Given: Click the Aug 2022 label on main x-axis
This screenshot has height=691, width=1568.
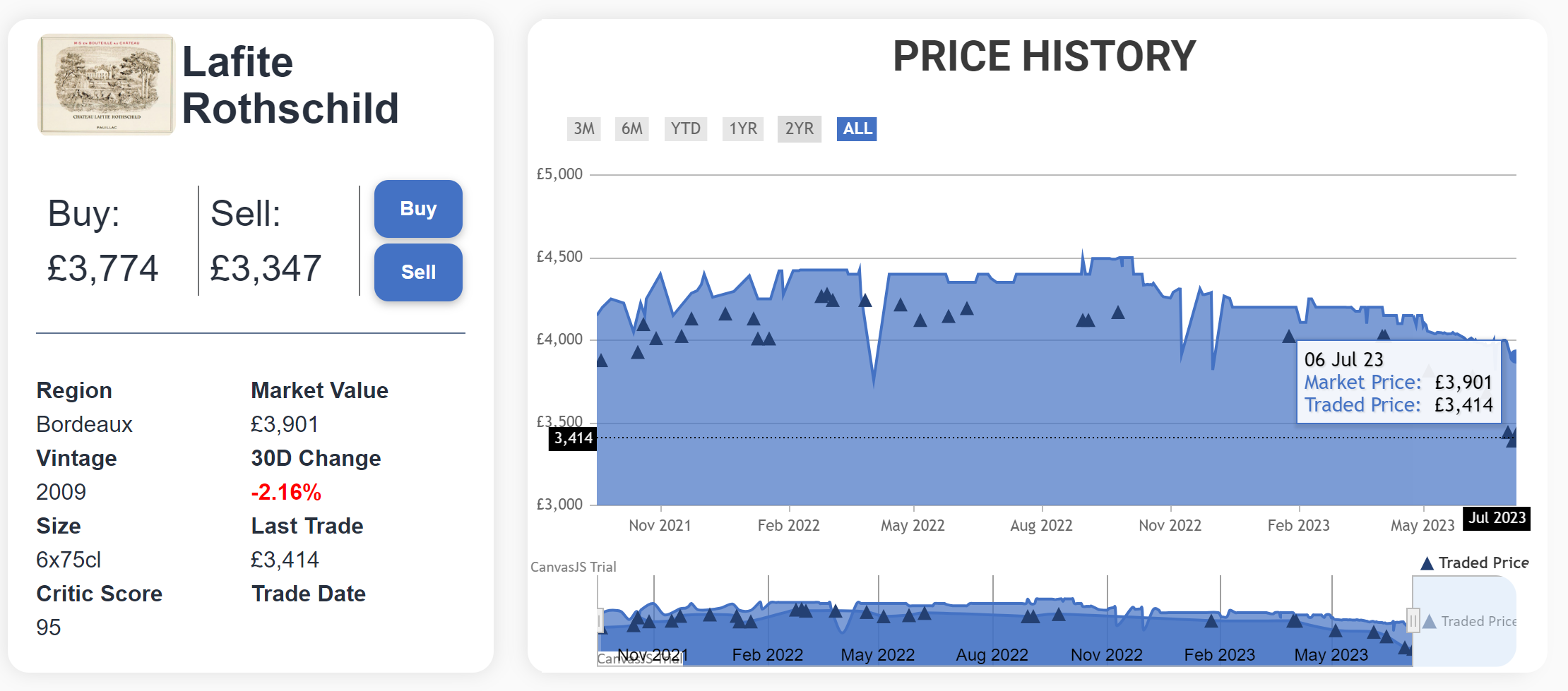Looking at the screenshot, I should 1041,525.
